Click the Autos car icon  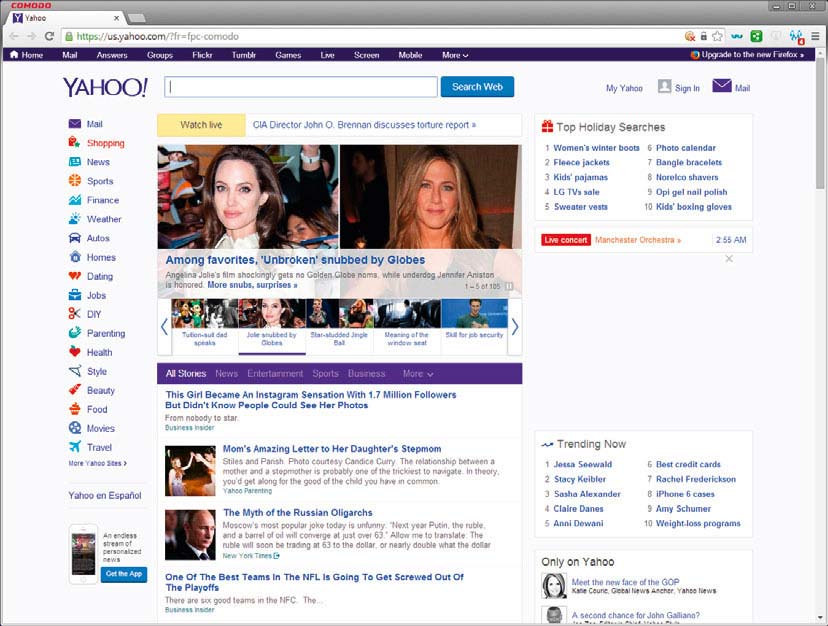click(74, 238)
